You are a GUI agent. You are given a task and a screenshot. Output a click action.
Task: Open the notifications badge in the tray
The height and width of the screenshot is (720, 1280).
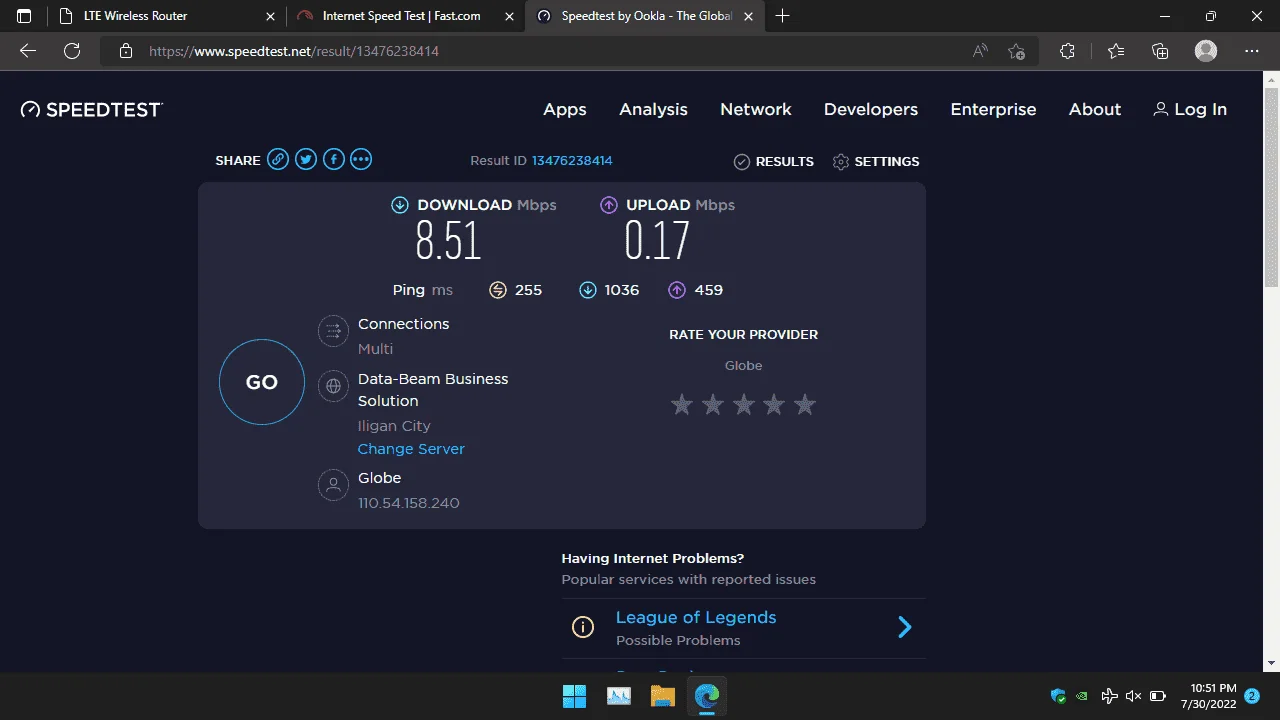point(1252,695)
